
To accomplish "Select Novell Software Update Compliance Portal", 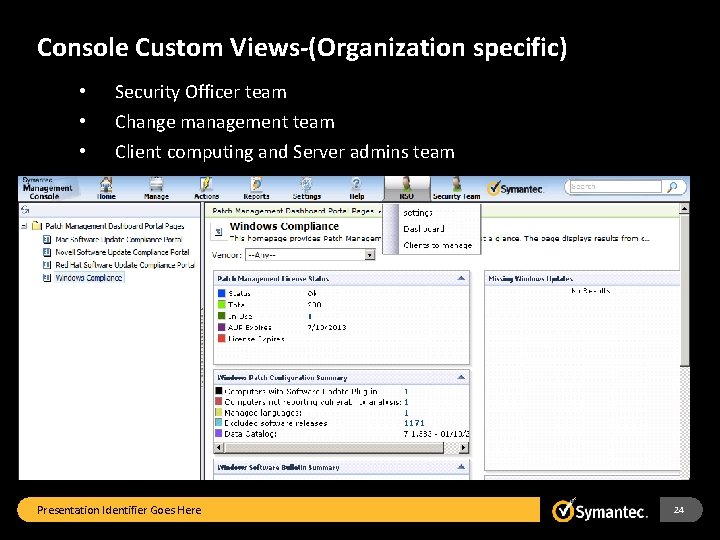I will (122, 252).
